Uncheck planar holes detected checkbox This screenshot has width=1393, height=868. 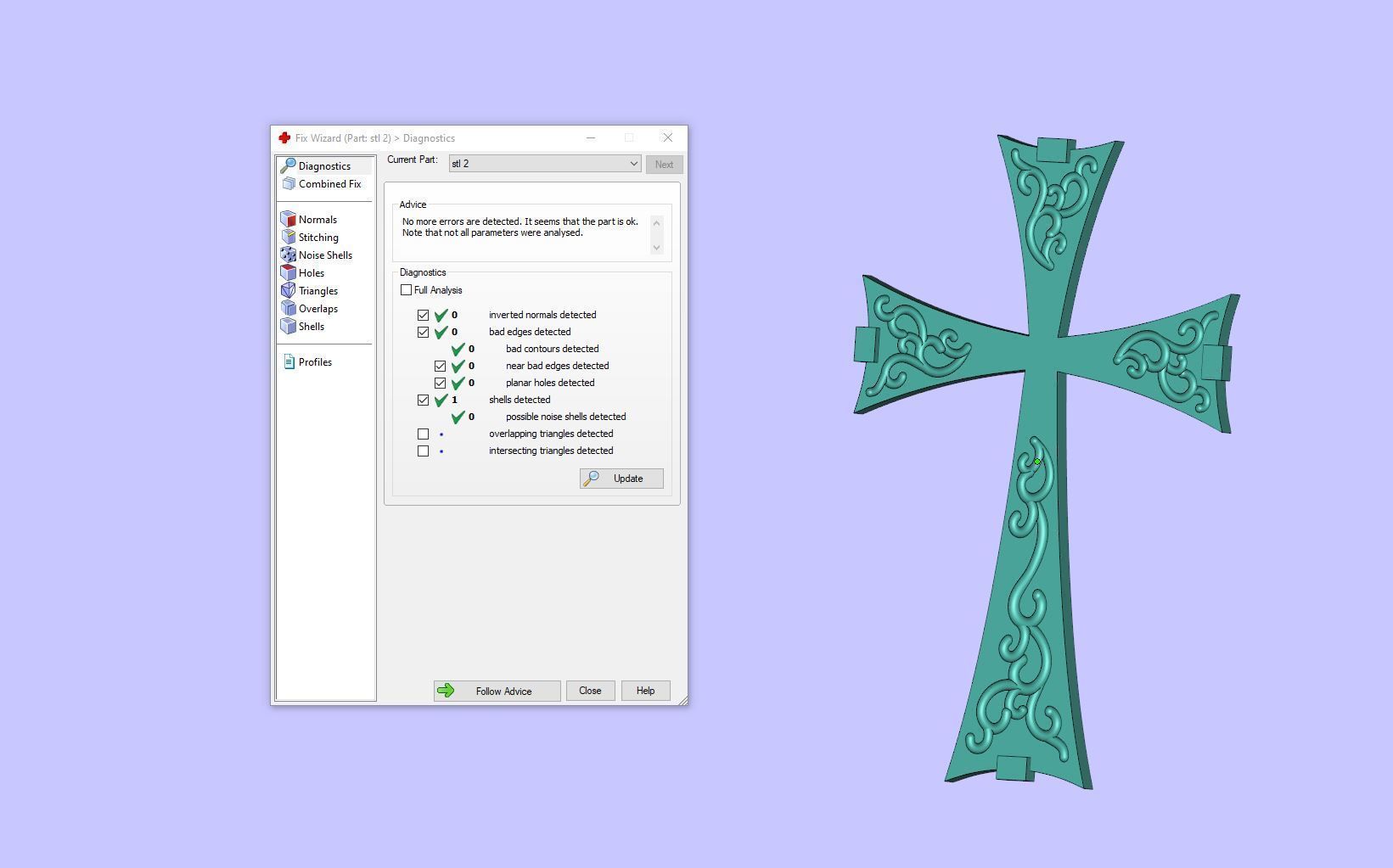click(x=441, y=383)
